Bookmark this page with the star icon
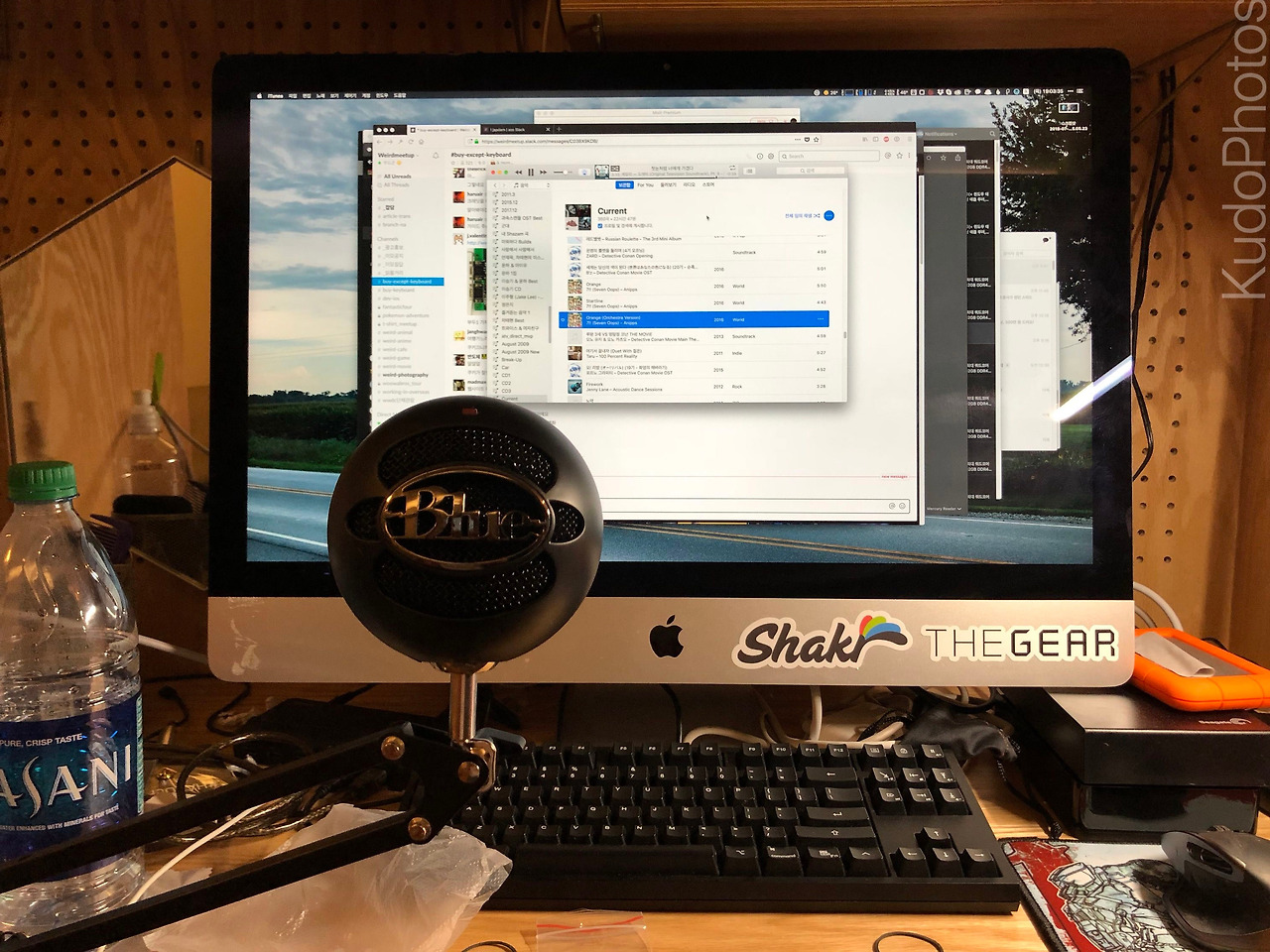Viewport: 1270px width, 952px height. pyautogui.click(x=818, y=140)
